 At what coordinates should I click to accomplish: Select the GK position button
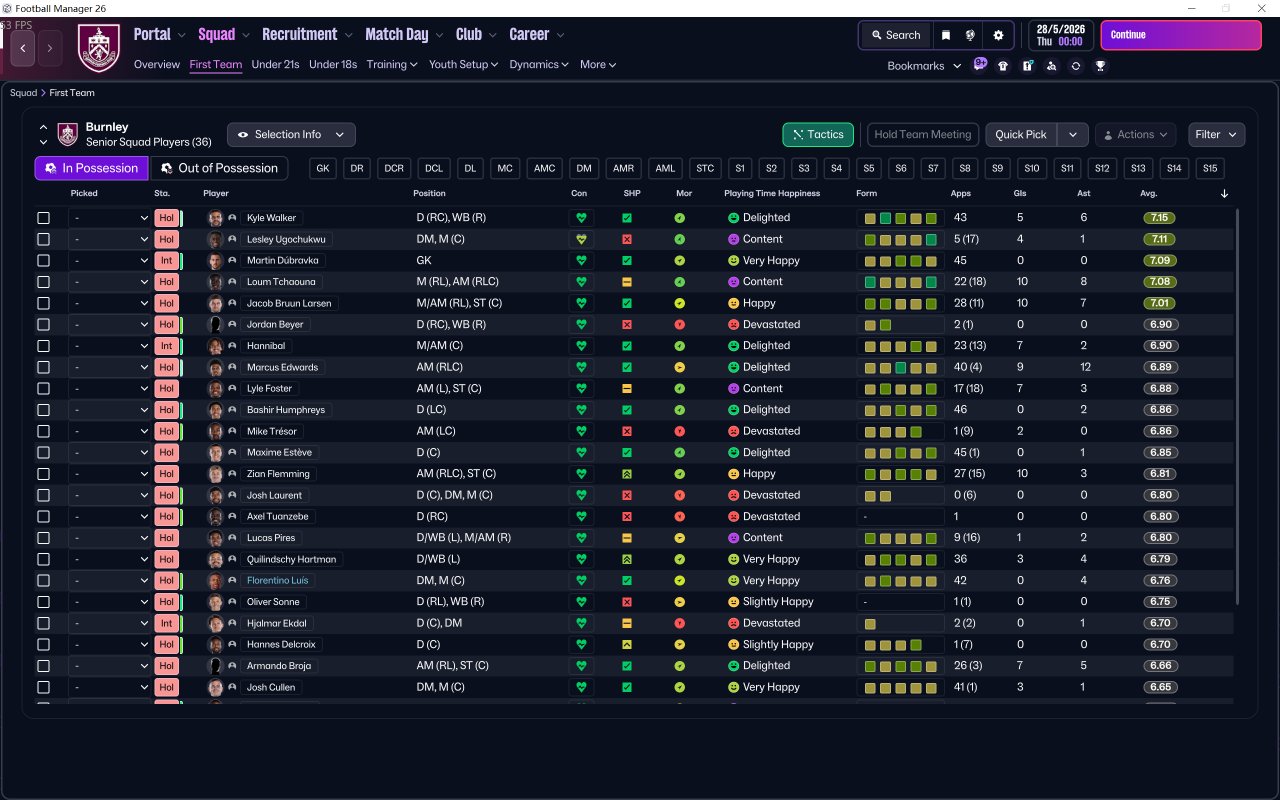[323, 168]
